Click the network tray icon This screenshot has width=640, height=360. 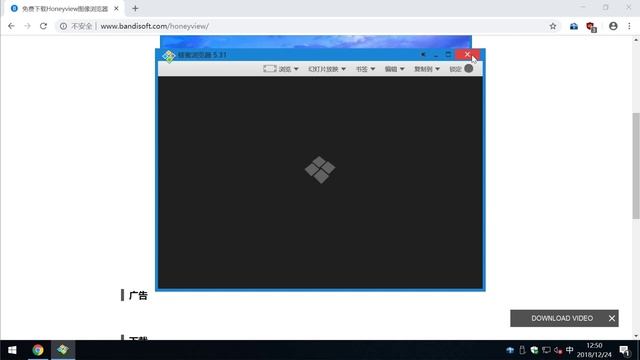point(546,350)
